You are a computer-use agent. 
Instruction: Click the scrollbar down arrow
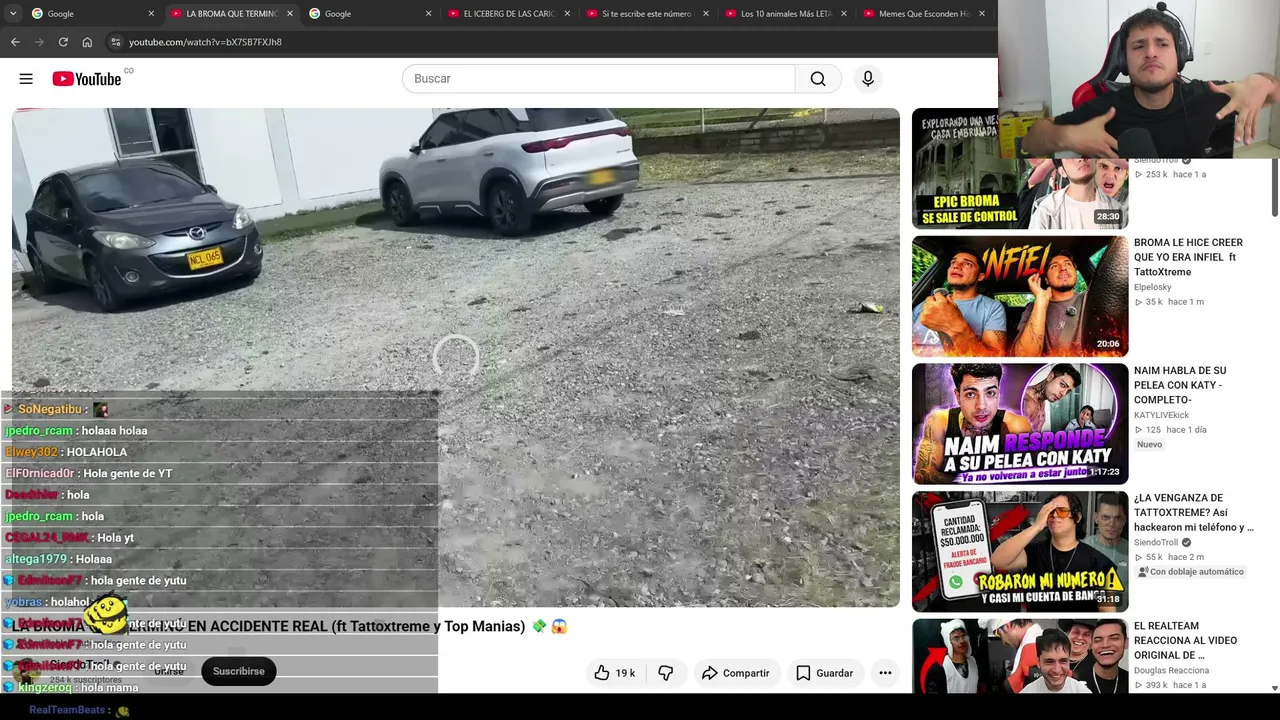(x=1274, y=688)
